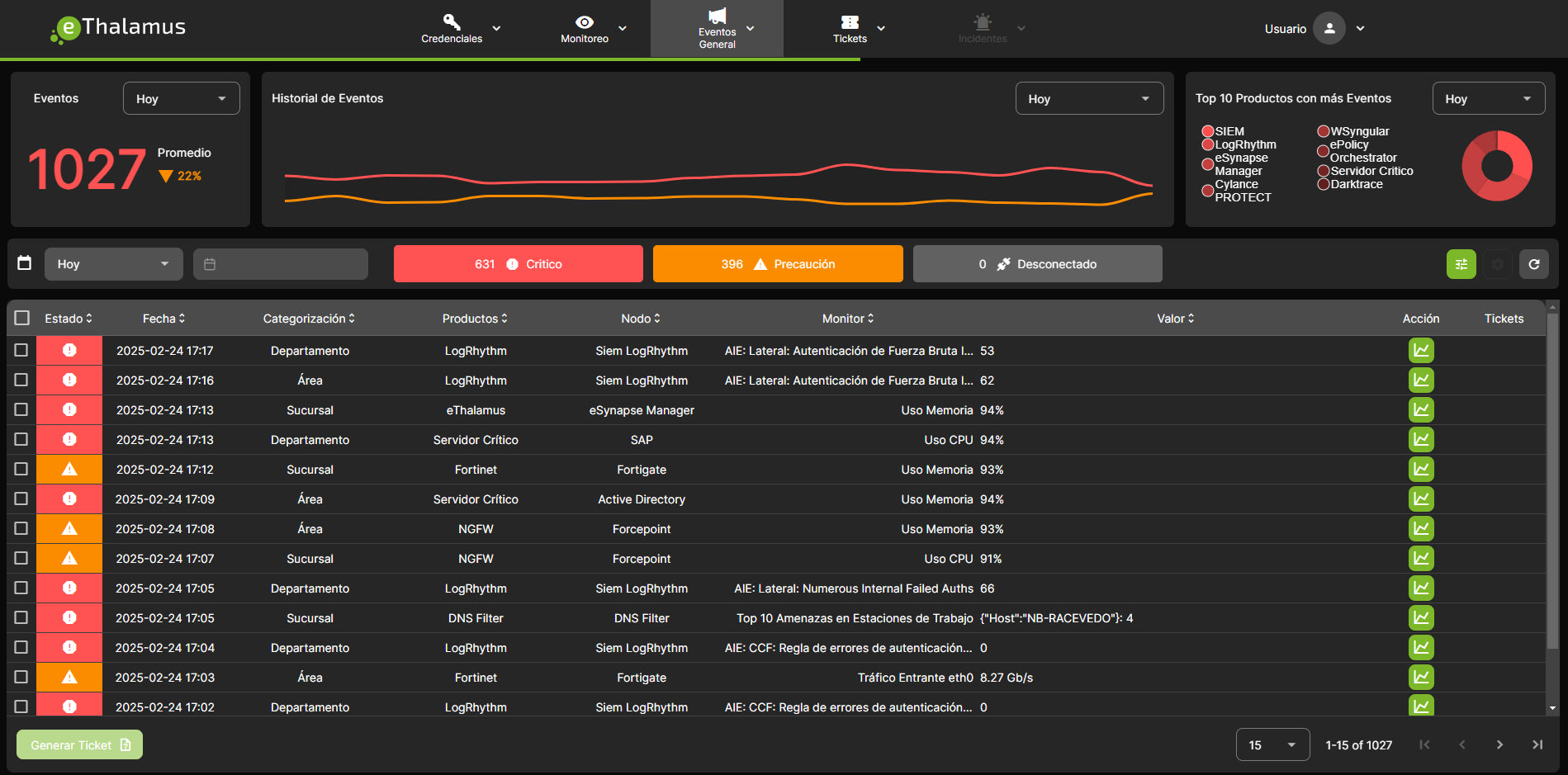Check the SAP Servidor Crítico row
1568x775 pixels.
pos(21,439)
